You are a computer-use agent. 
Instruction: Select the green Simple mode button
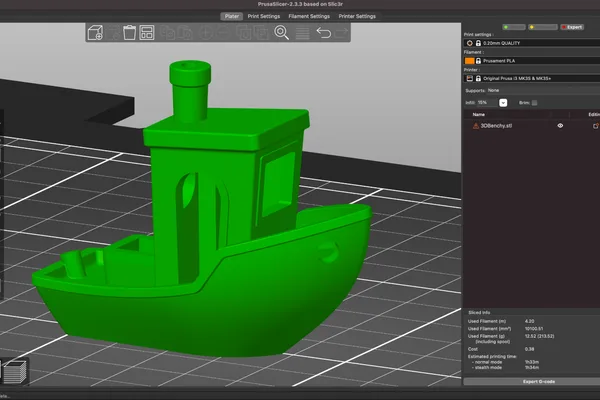(x=514, y=27)
